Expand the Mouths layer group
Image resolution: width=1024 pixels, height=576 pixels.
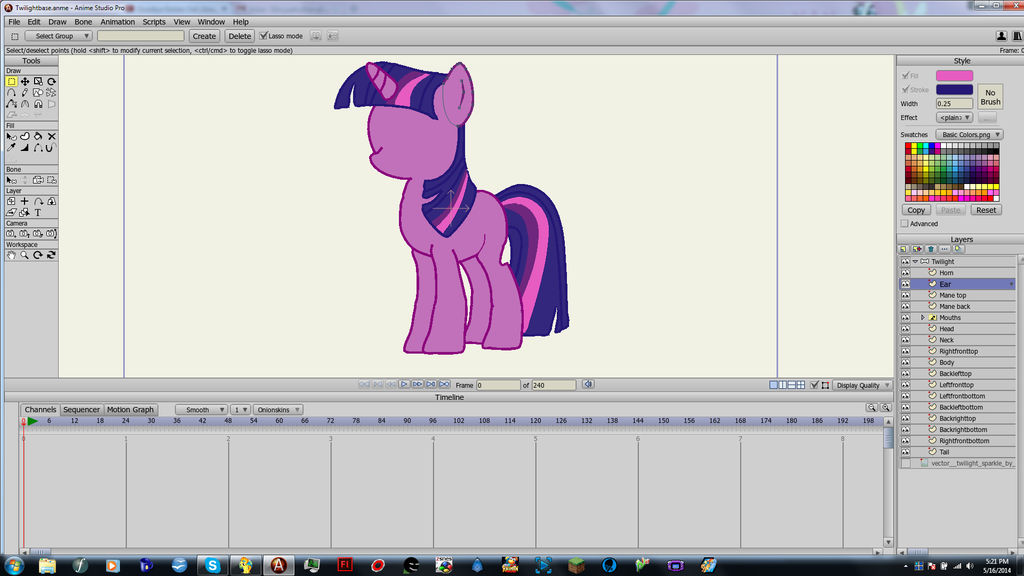(x=922, y=317)
